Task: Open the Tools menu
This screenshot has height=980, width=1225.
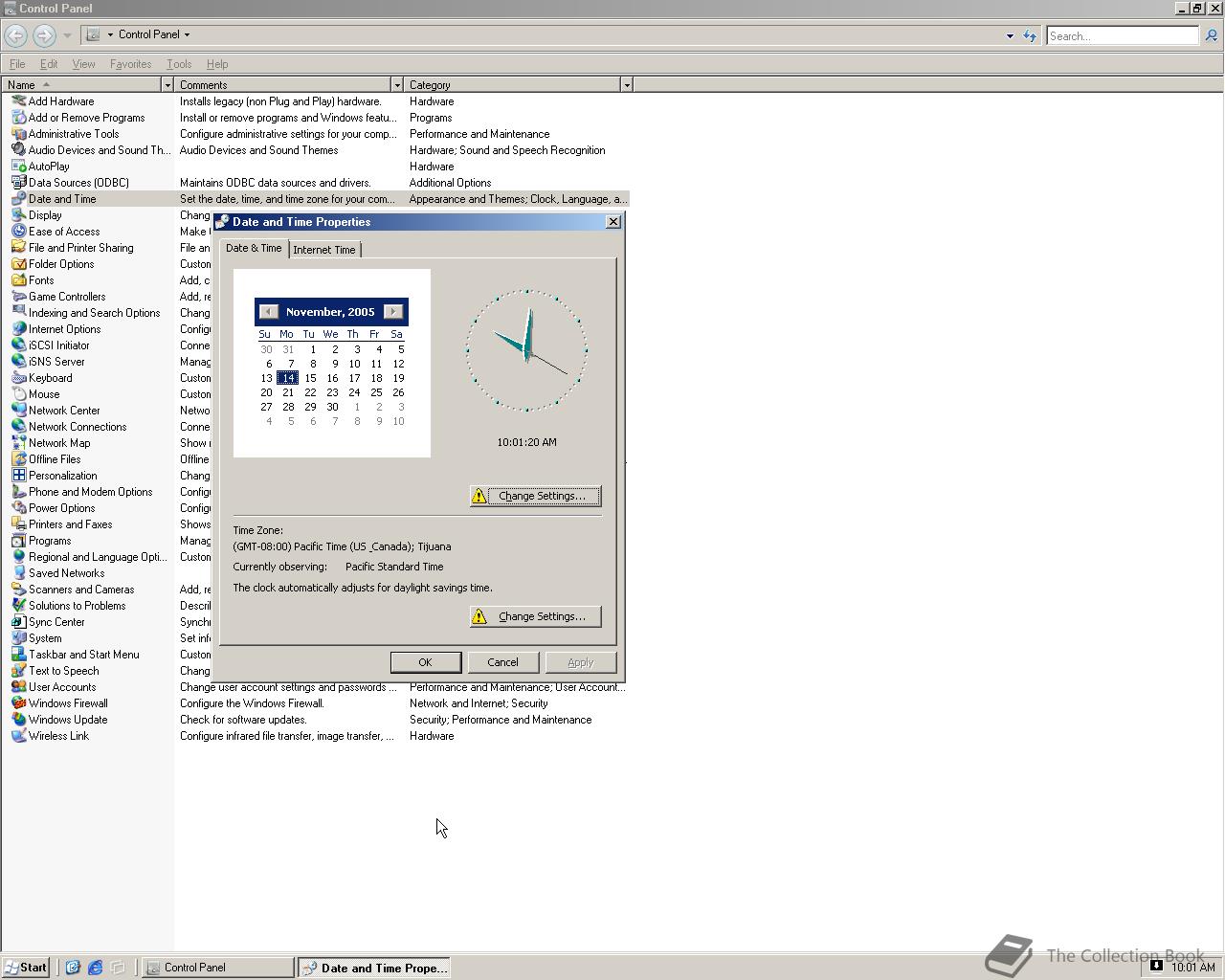Action: click(179, 64)
